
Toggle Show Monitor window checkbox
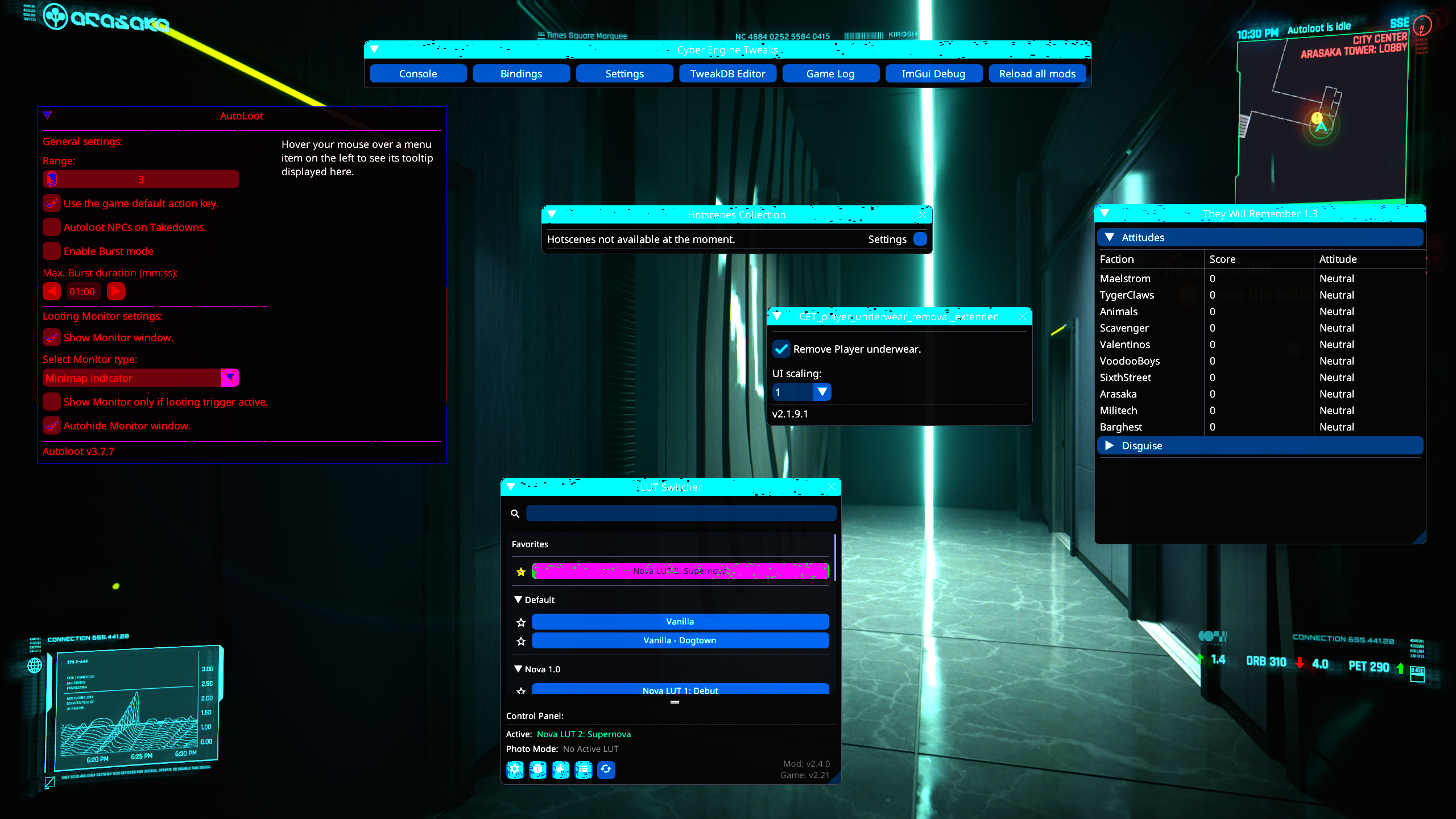[52, 337]
